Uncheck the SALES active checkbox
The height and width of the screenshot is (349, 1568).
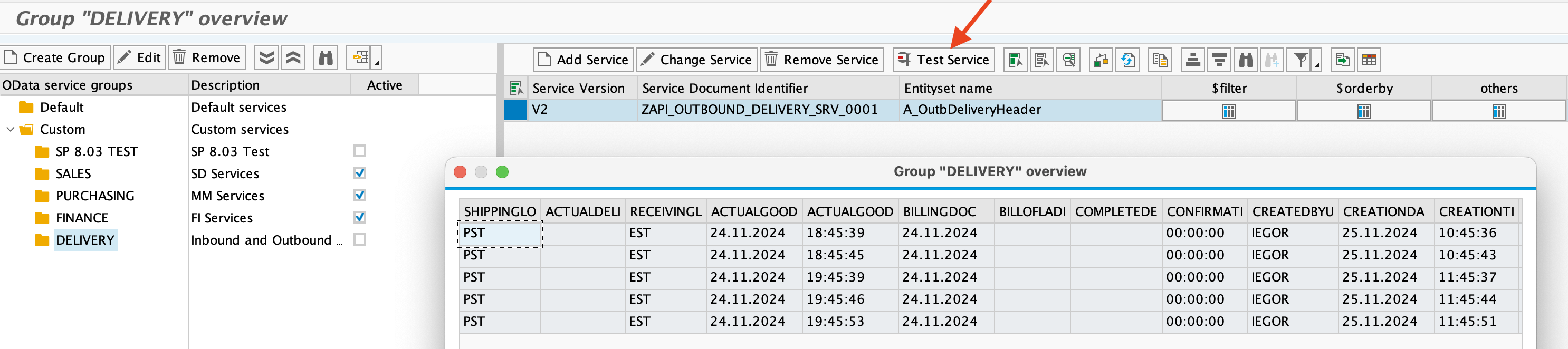point(360,173)
